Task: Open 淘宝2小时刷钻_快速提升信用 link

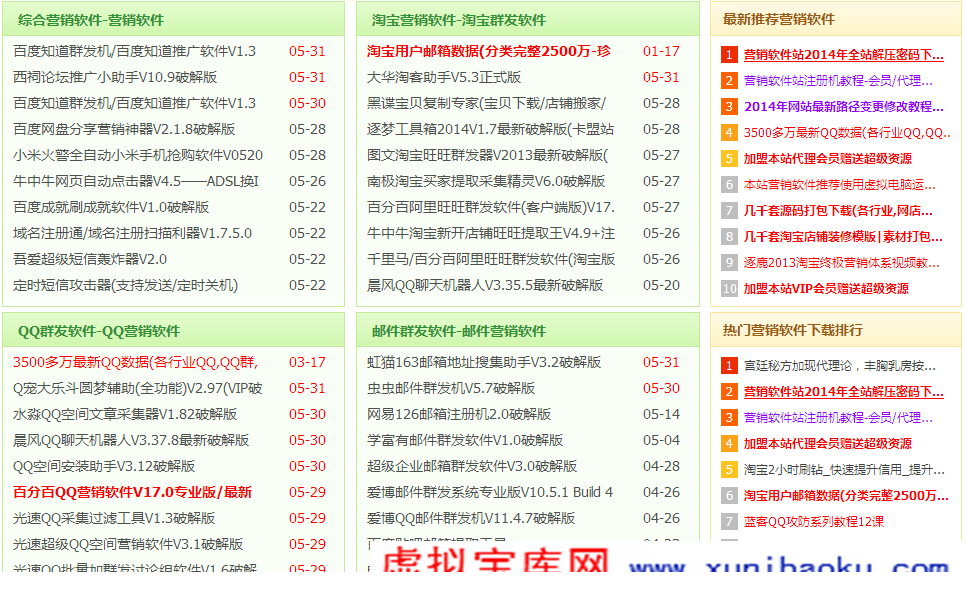Action: (x=844, y=470)
